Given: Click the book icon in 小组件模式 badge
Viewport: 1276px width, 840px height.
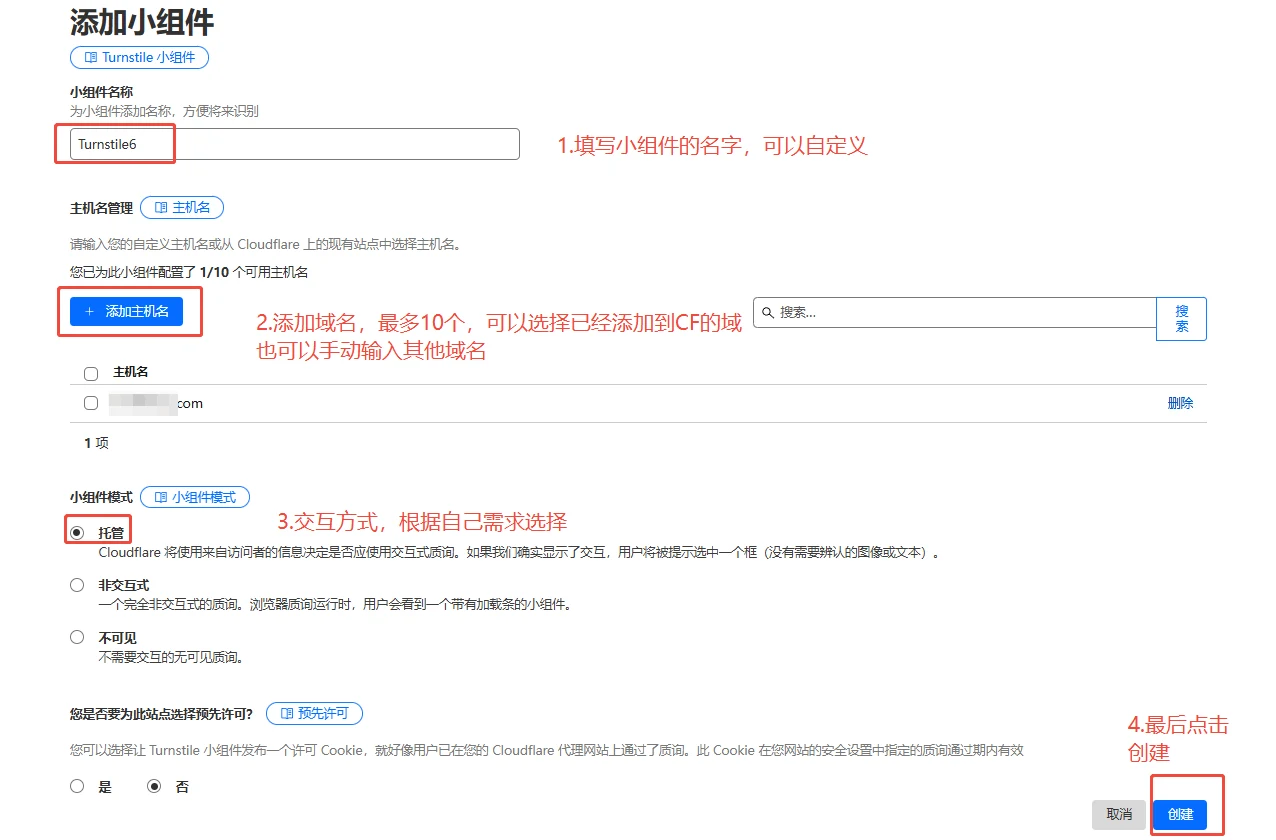Looking at the screenshot, I should (160, 497).
